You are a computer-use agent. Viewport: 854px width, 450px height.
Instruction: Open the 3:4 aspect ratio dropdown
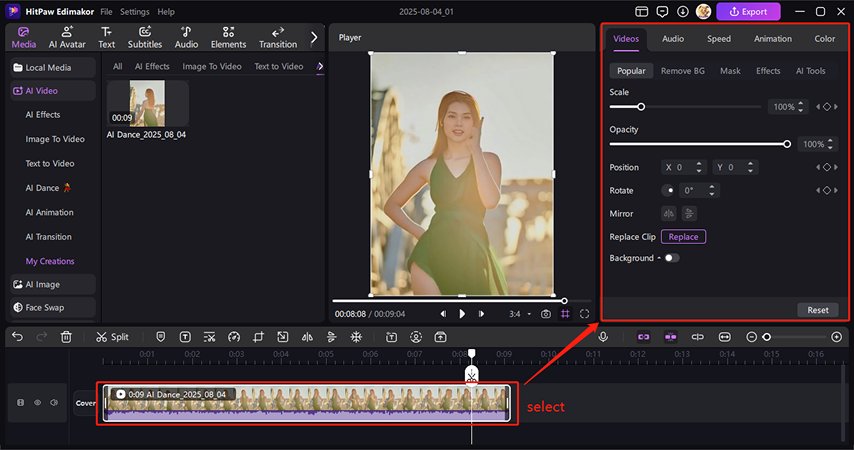pos(520,314)
